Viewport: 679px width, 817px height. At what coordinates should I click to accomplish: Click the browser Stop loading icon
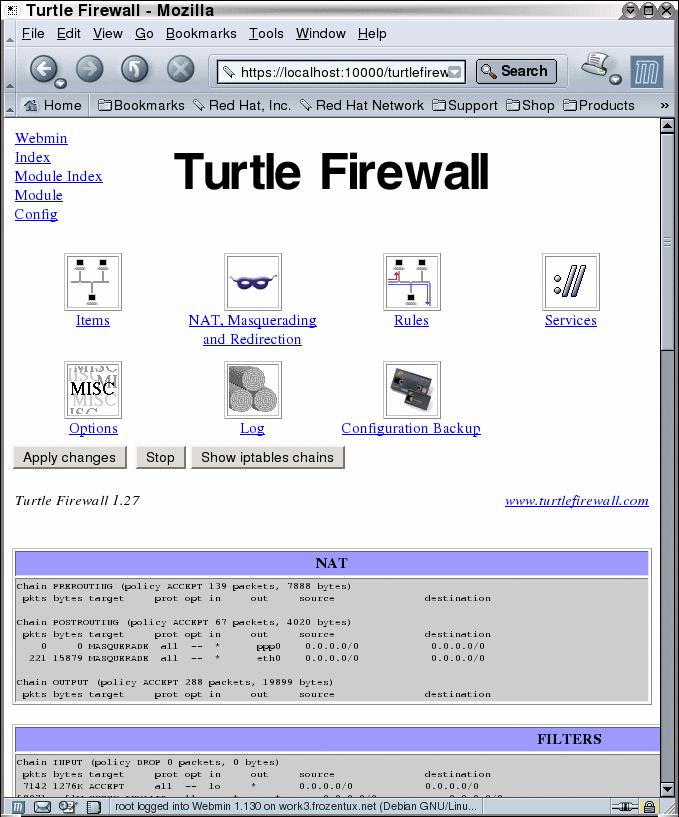180,69
